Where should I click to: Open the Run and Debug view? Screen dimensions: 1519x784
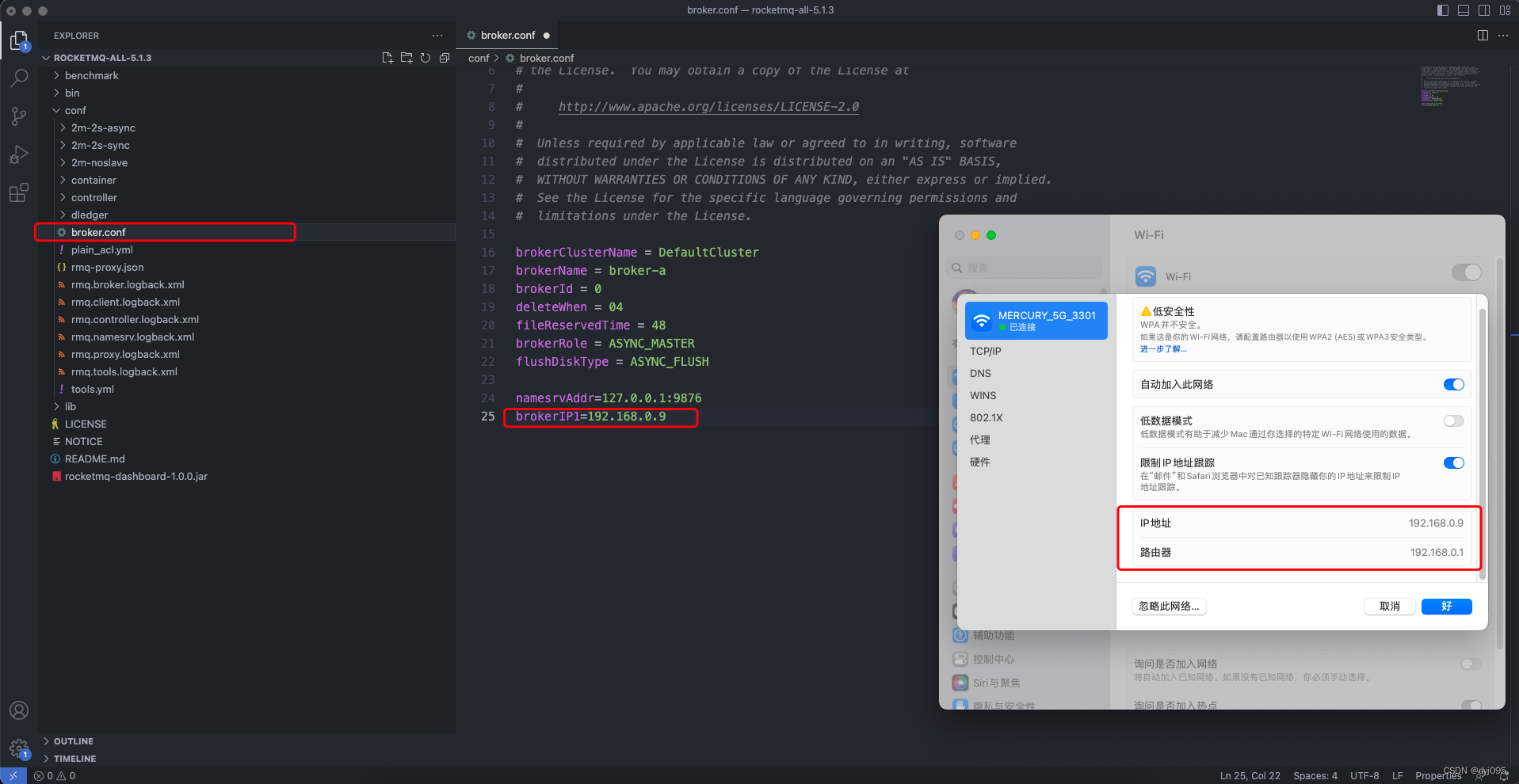tap(19, 154)
